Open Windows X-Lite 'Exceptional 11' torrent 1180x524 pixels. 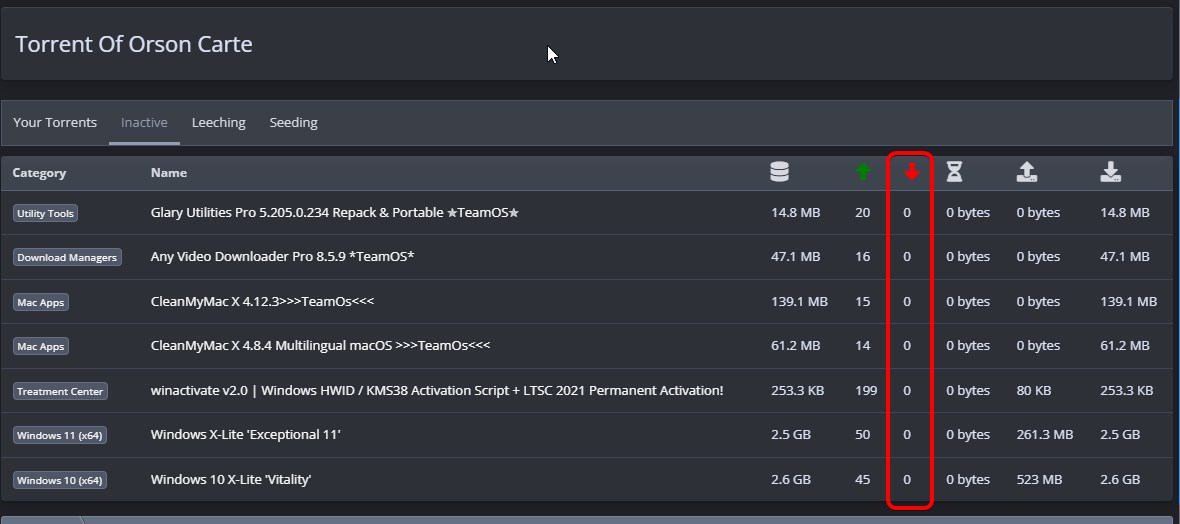pyautogui.click(x=245, y=435)
